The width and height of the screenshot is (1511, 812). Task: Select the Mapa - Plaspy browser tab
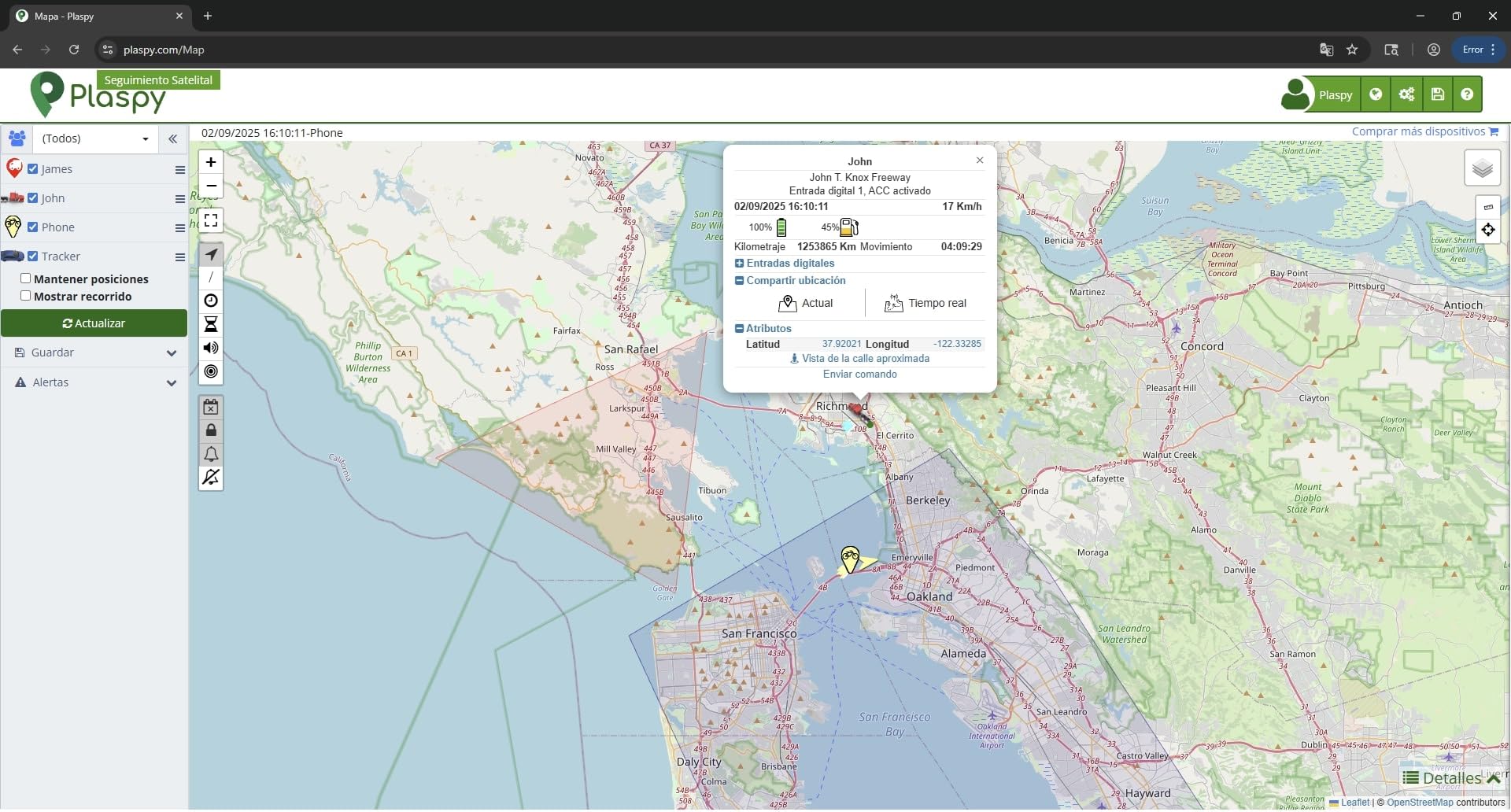coord(99,16)
